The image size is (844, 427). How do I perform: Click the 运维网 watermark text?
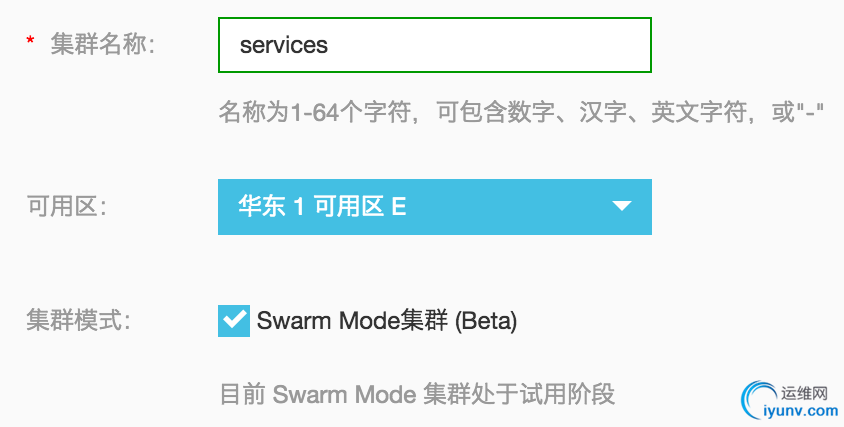click(804, 393)
